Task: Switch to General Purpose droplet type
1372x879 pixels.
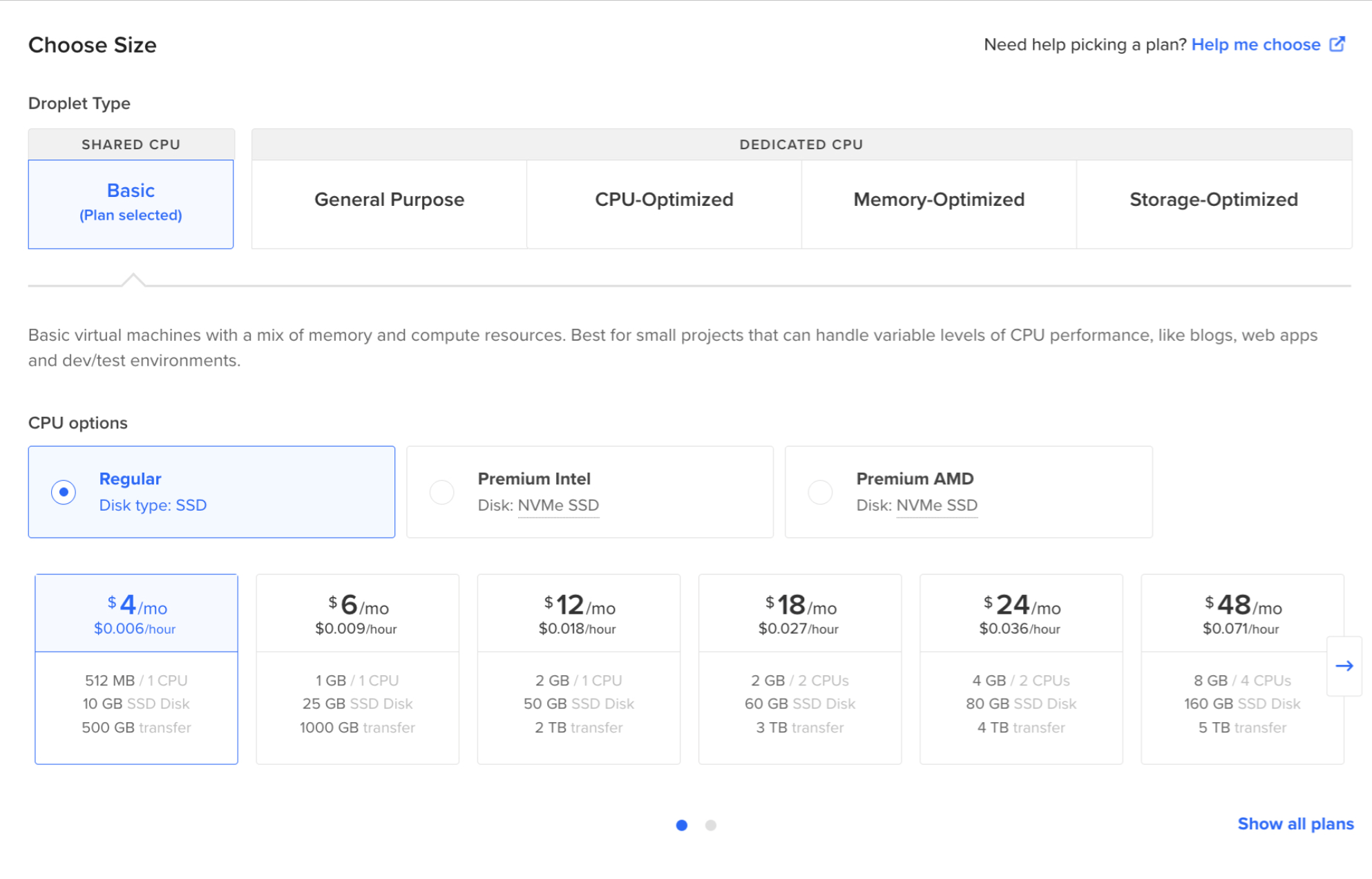Action: click(389, 200)
